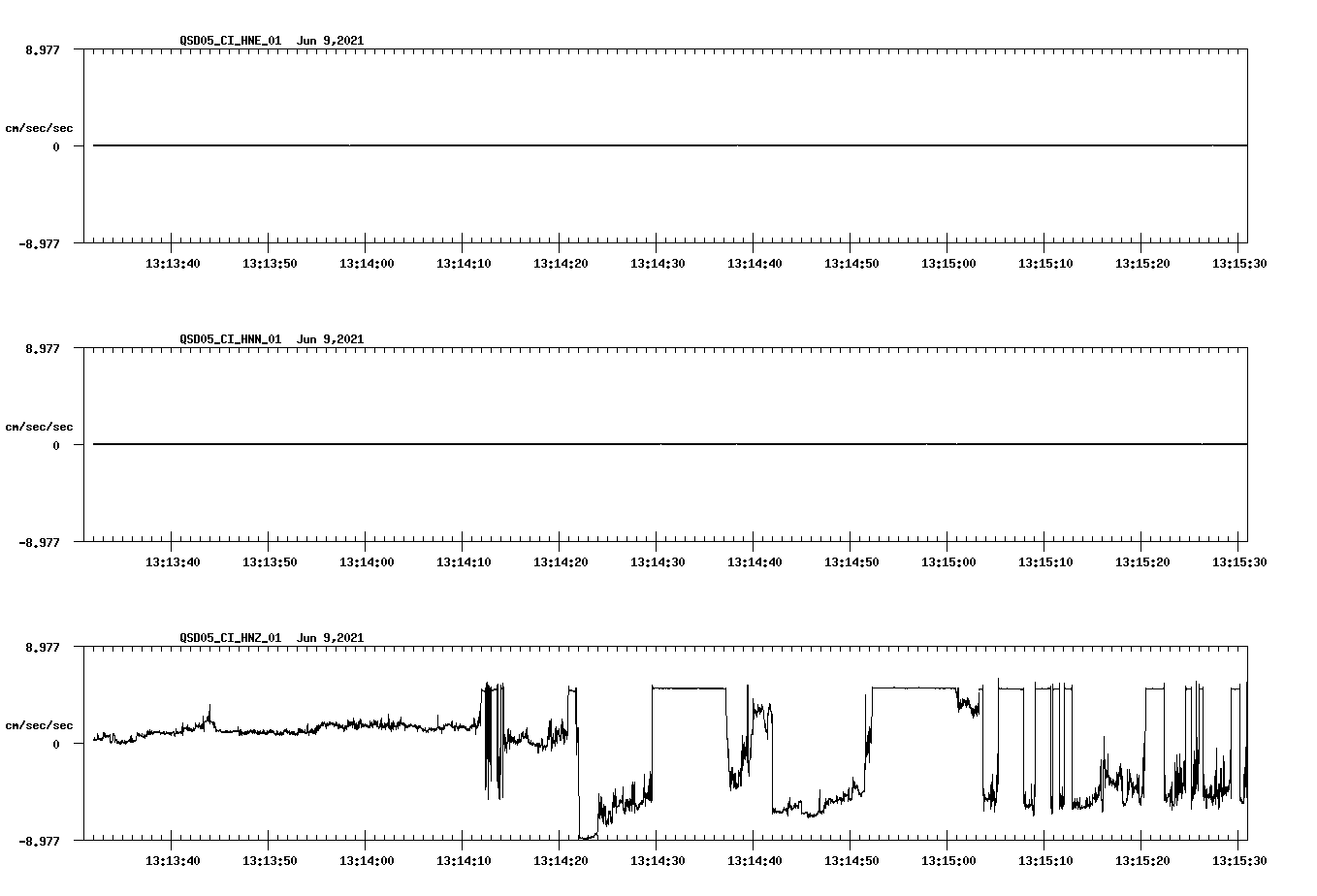Select the 8.977 upper limit on HNN plot

[43, 348]
